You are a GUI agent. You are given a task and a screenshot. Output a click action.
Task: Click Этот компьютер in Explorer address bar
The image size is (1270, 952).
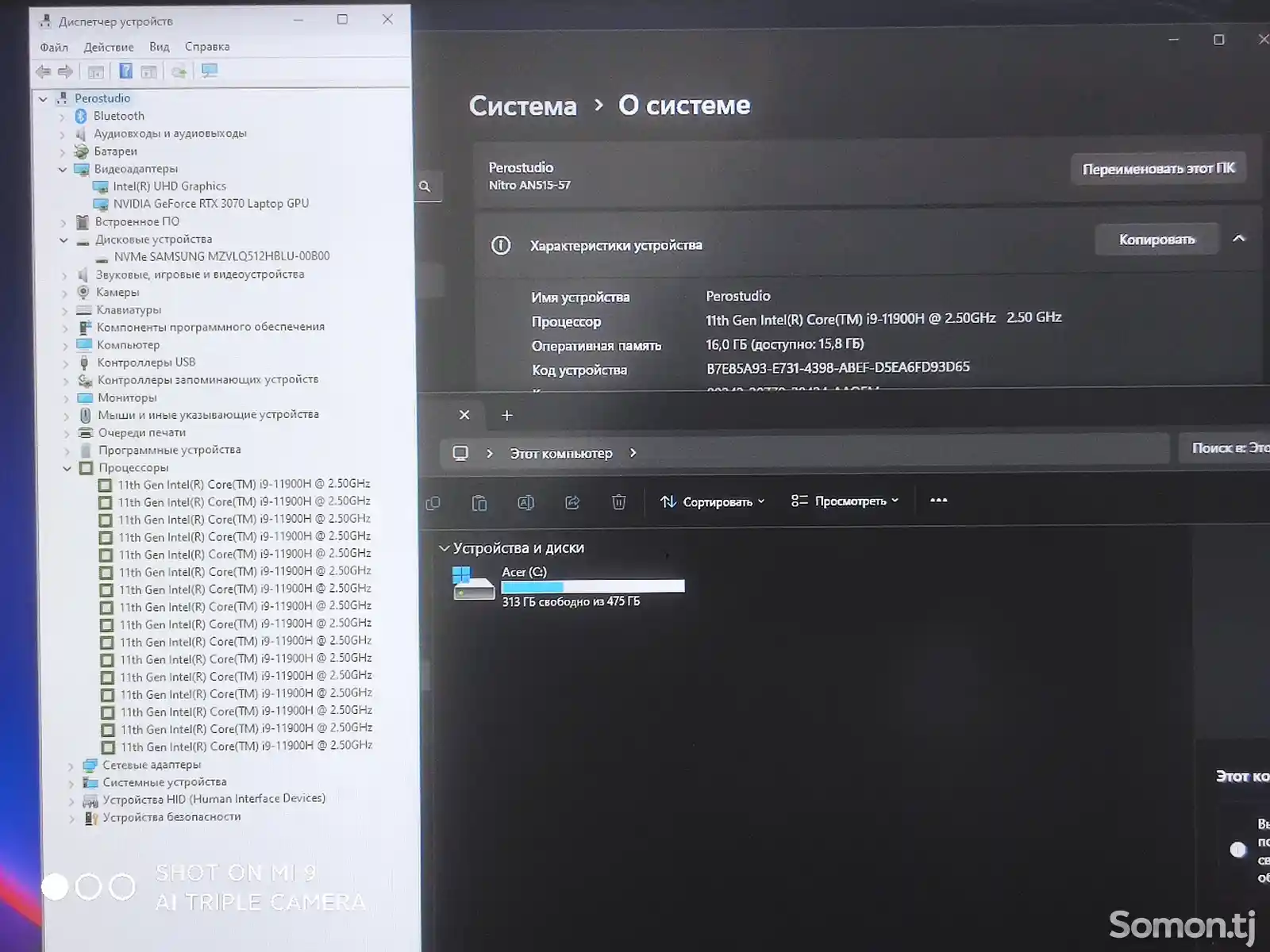pyautogui.click(x=561, y=453)
